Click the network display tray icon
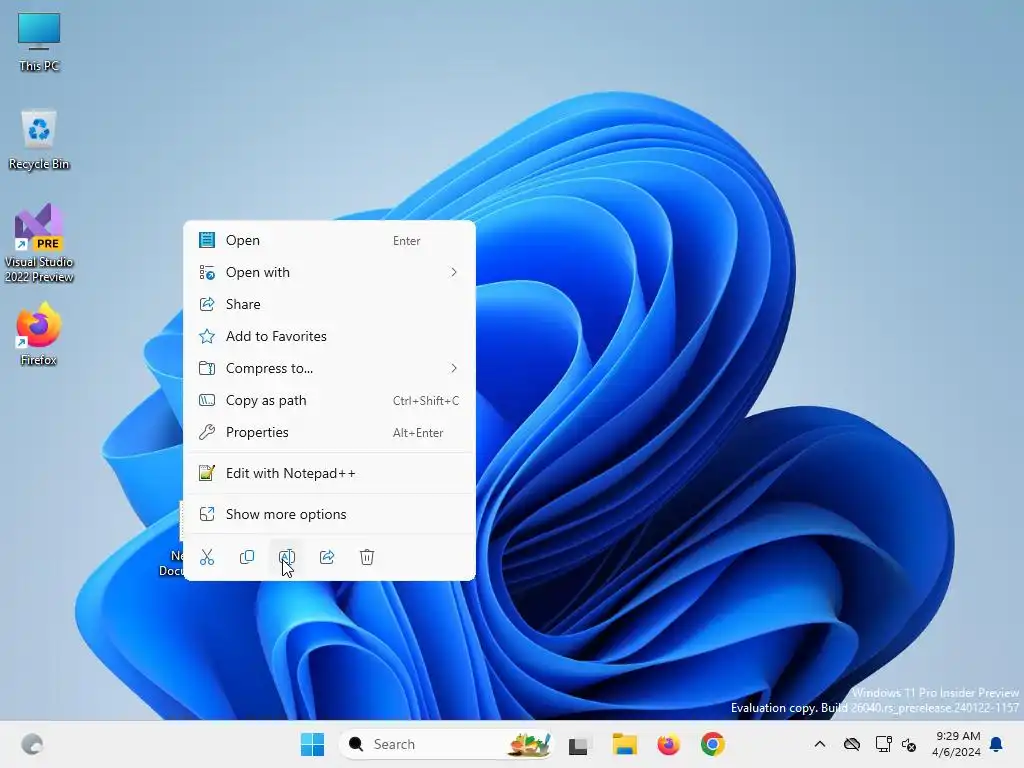The image size is (1024, 768). tap(883, 744)
